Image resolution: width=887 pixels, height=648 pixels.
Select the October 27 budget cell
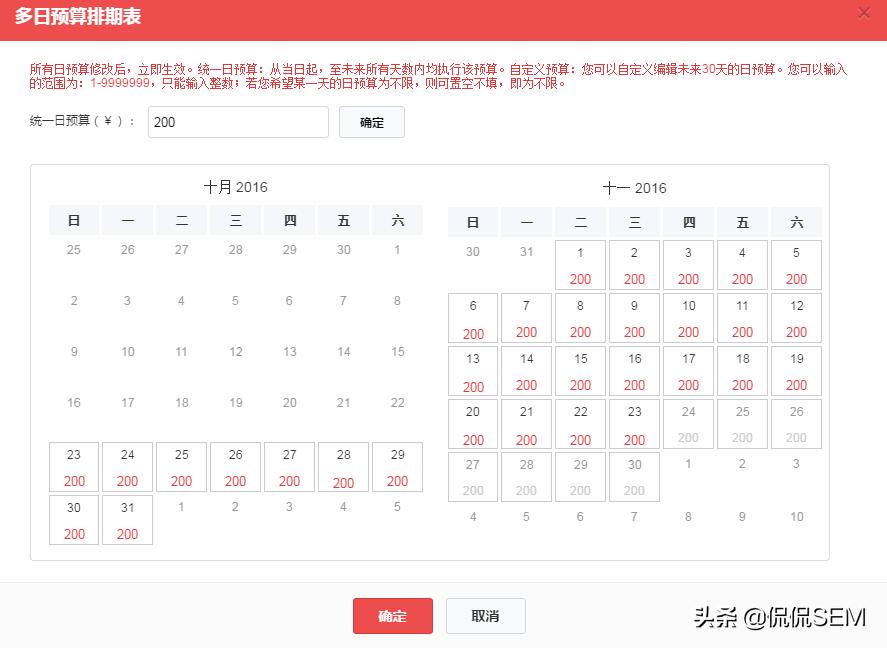point(289,467)
